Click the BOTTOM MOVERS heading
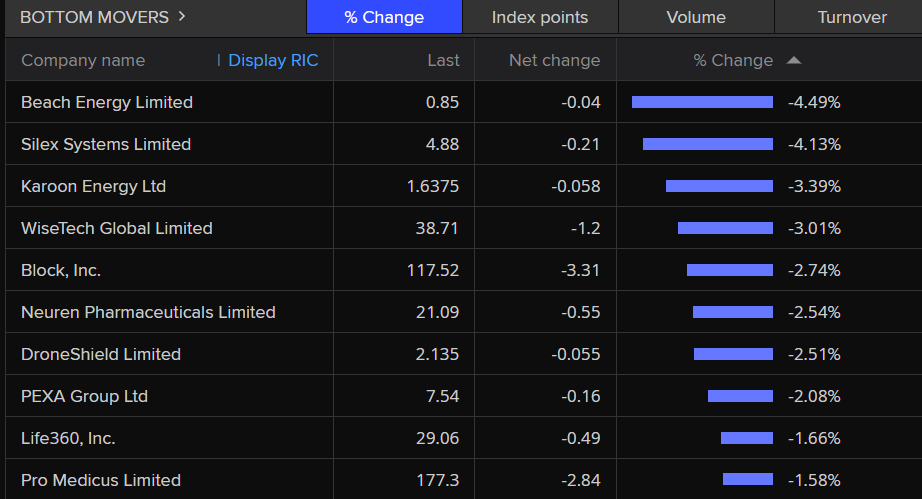 tap(95, 17)
